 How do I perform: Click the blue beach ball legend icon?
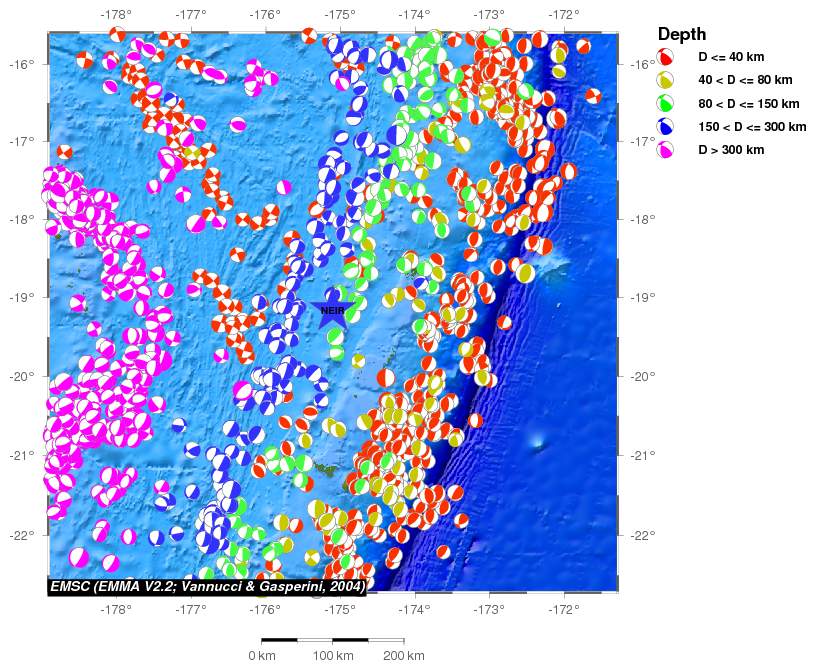pyautogui.click(x=665, y=127)
